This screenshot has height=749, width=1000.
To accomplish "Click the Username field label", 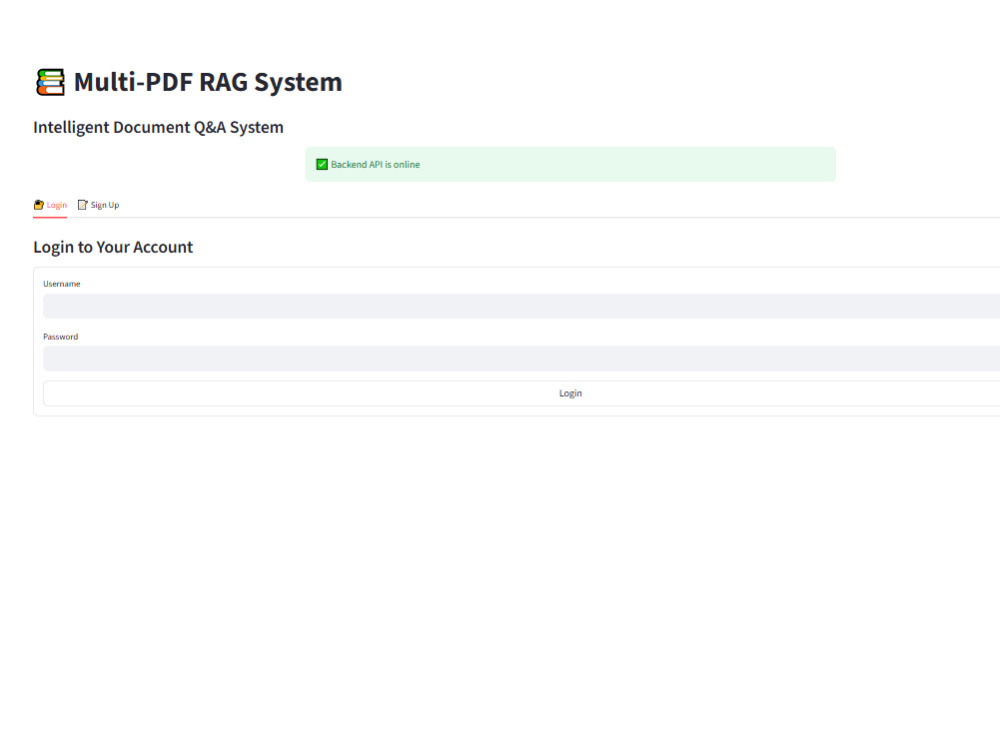I will (x=62, y=284).
